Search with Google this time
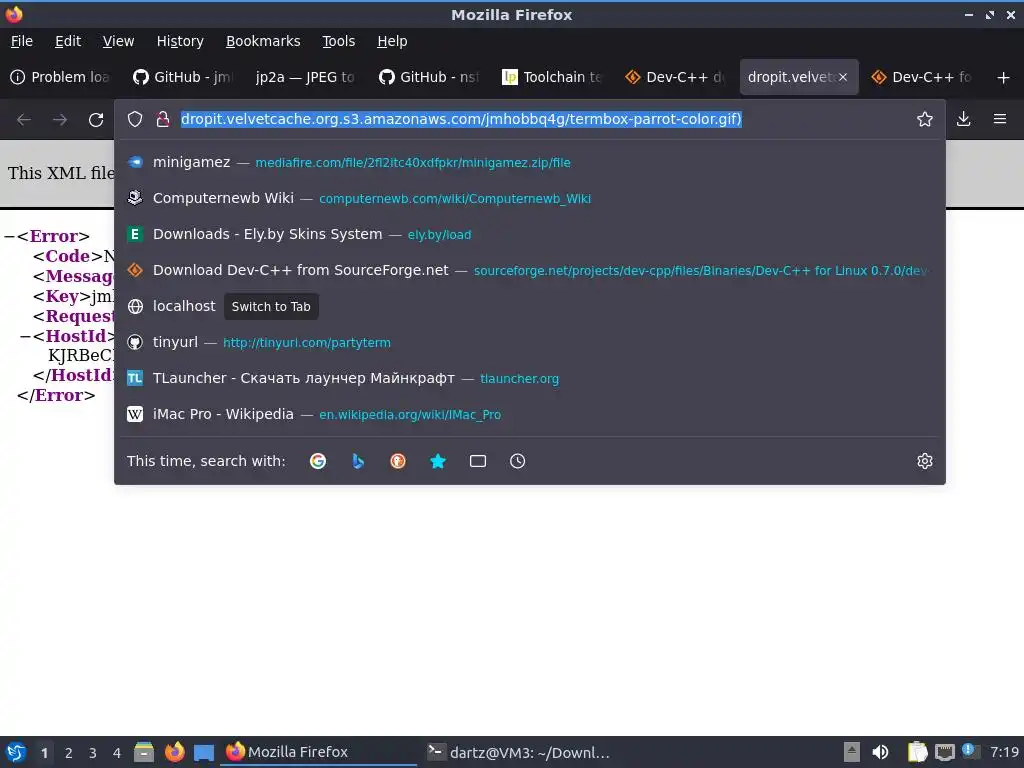 318,461
